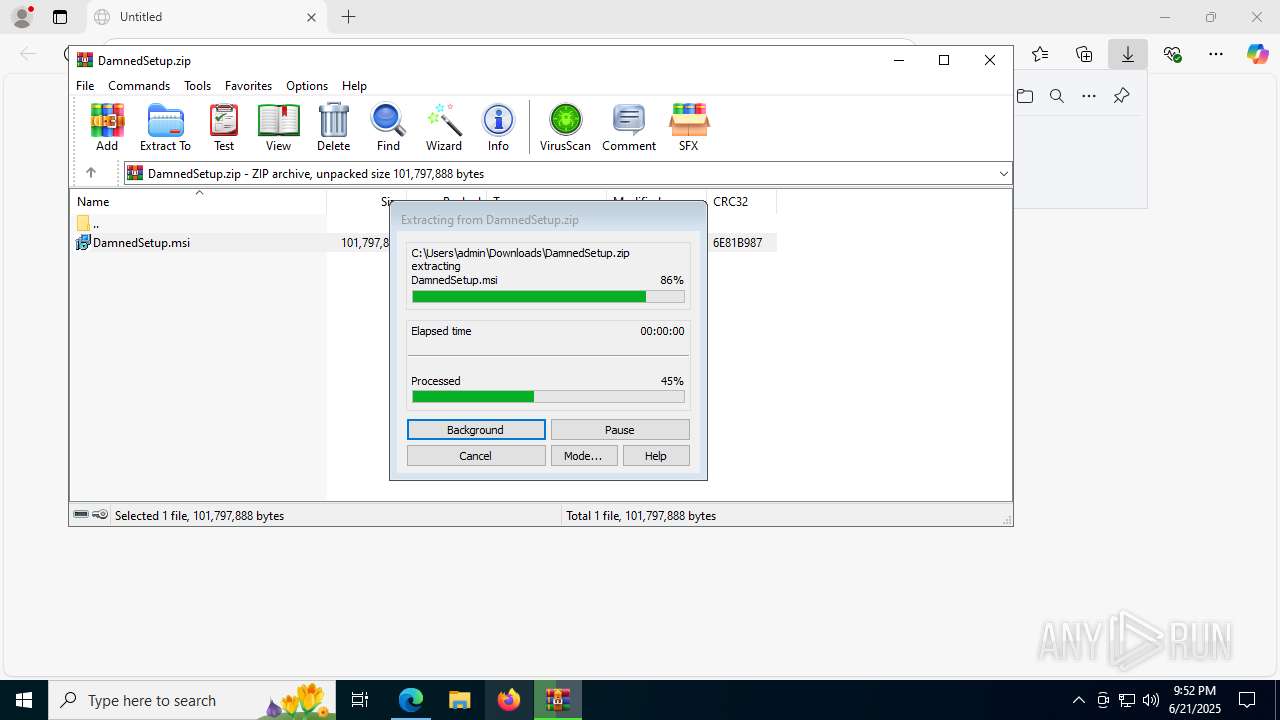Click the SFX toolbar icon

coord(688,127)
